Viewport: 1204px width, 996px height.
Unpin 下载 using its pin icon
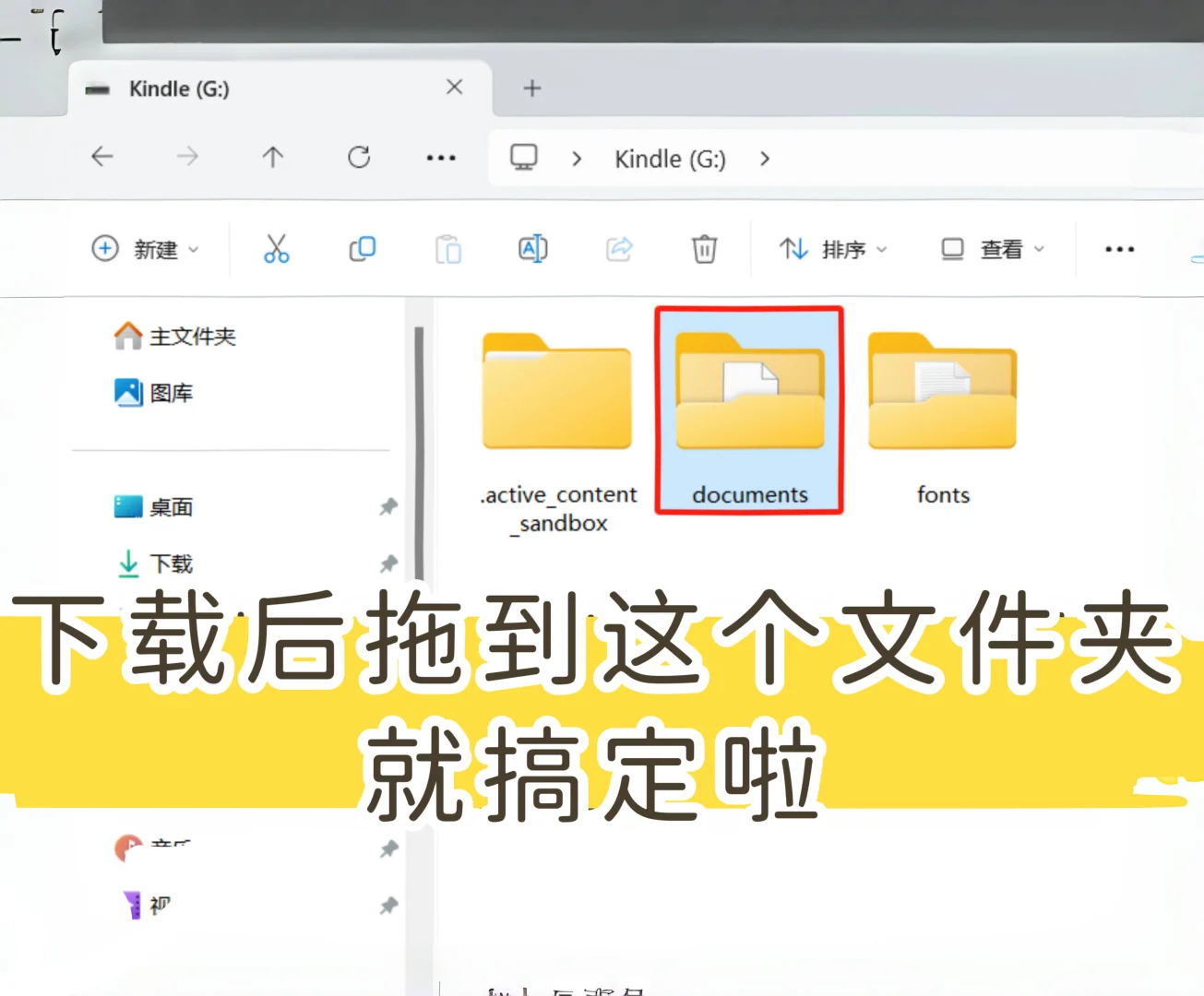click(388, 563)
